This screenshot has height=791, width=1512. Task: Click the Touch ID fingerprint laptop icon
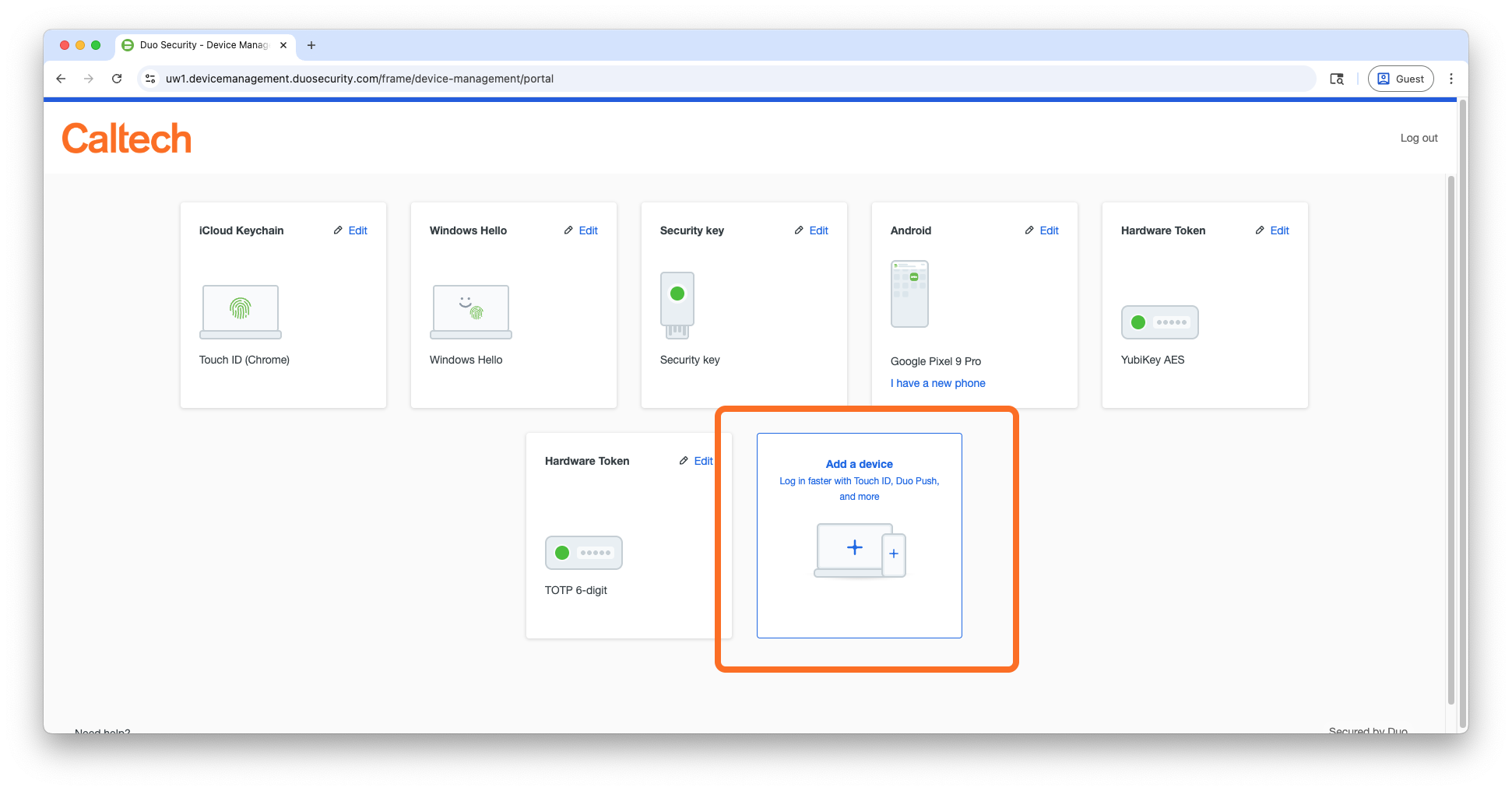[240, 311]
